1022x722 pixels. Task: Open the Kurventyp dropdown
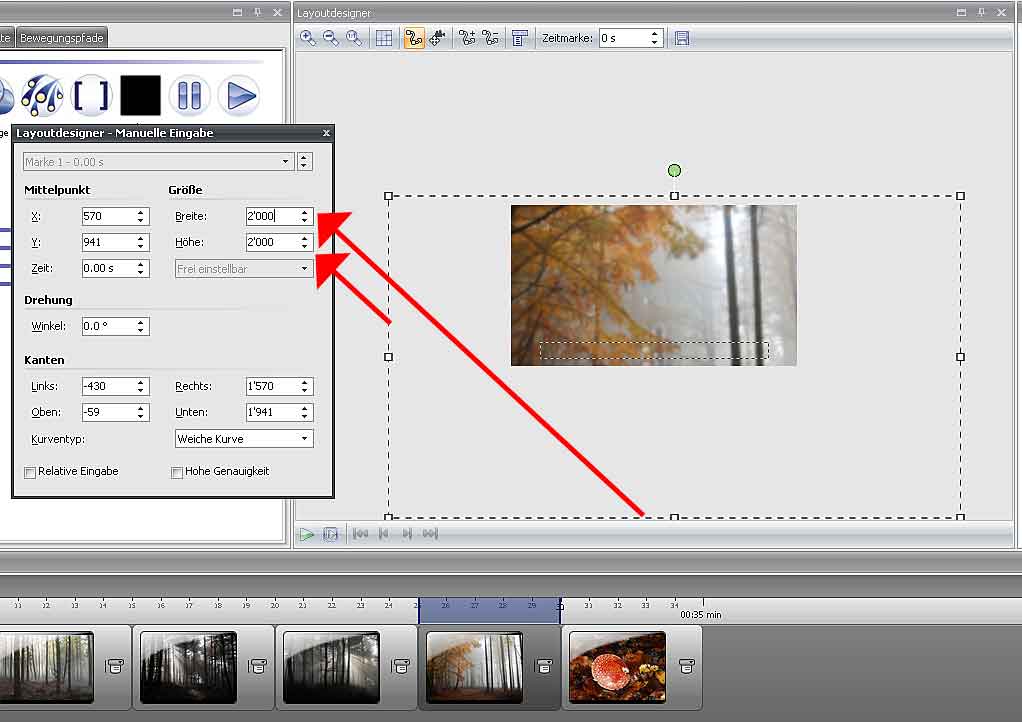(244, 439)
